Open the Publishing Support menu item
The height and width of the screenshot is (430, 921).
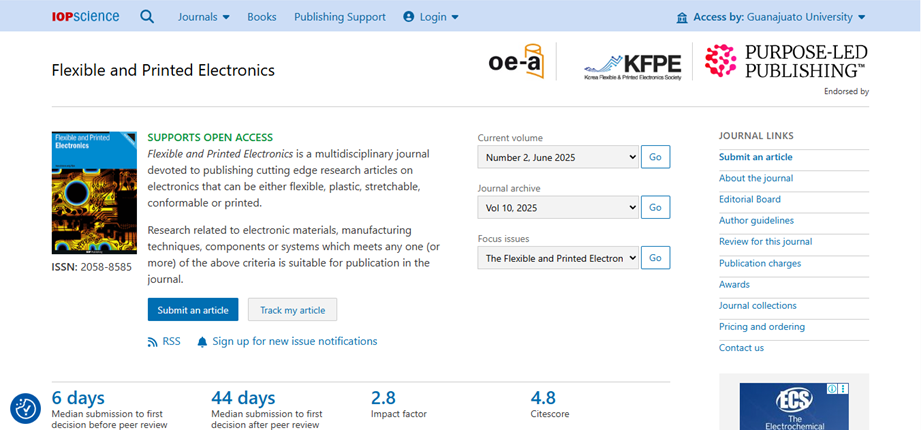340,17
